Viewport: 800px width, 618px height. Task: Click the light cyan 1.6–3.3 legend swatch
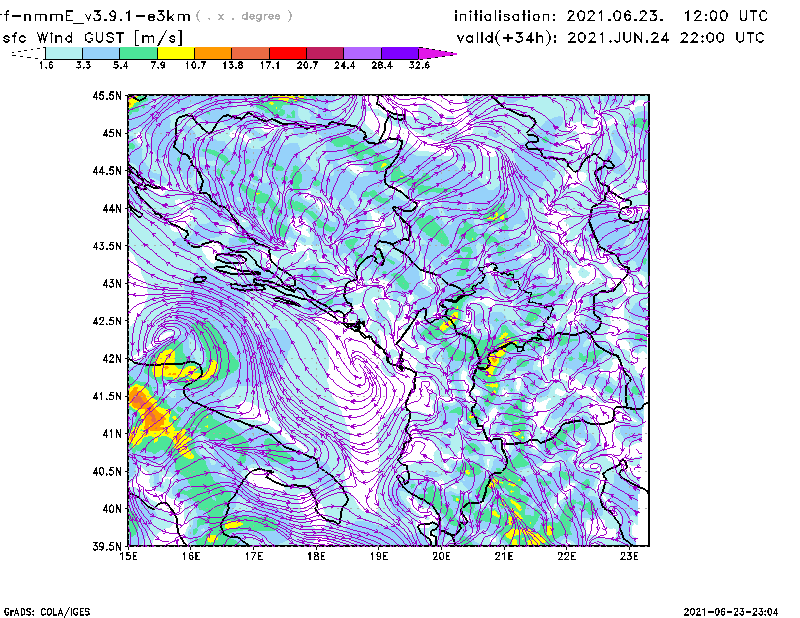click(x=64, y=53)
